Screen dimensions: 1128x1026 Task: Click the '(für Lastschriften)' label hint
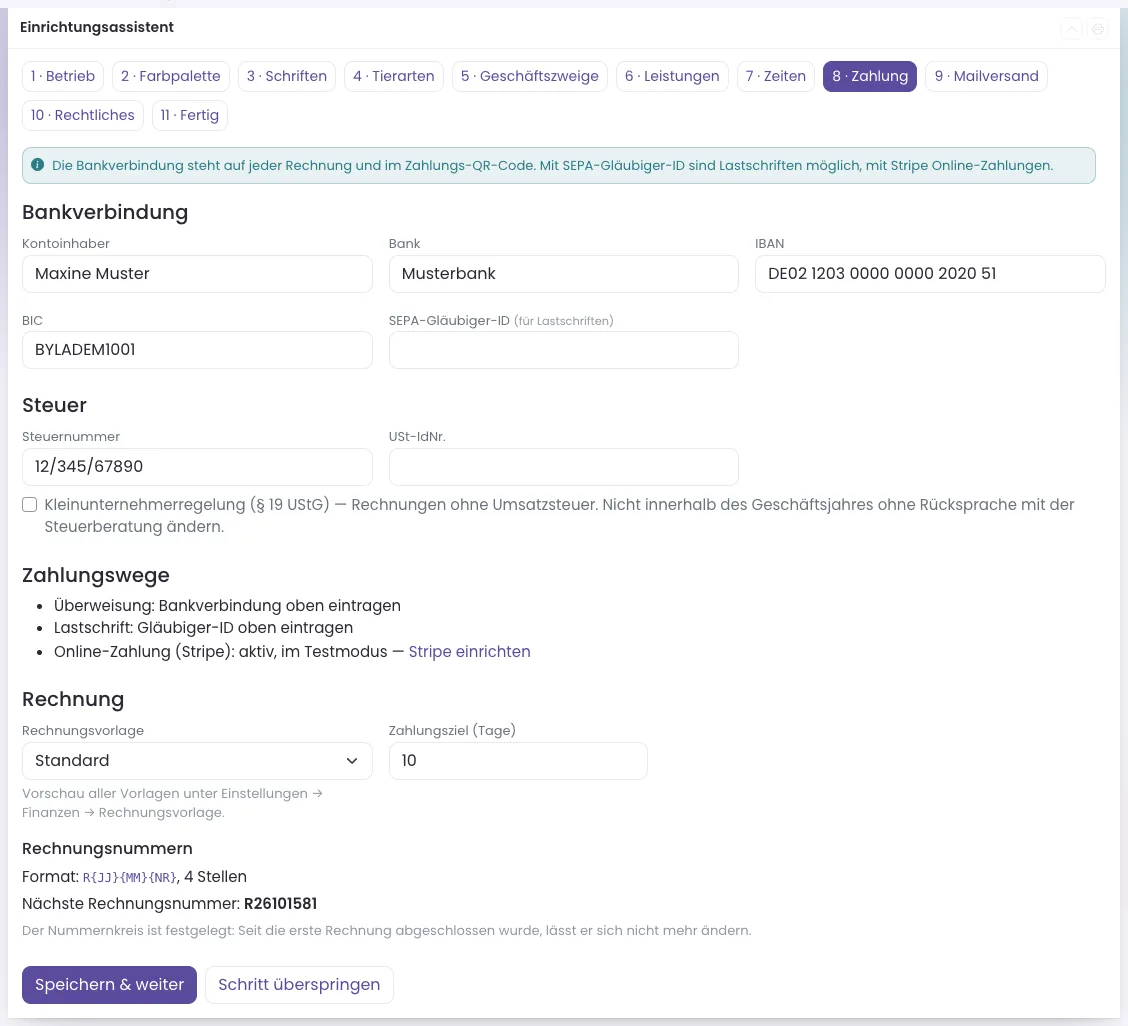[563, 321]
